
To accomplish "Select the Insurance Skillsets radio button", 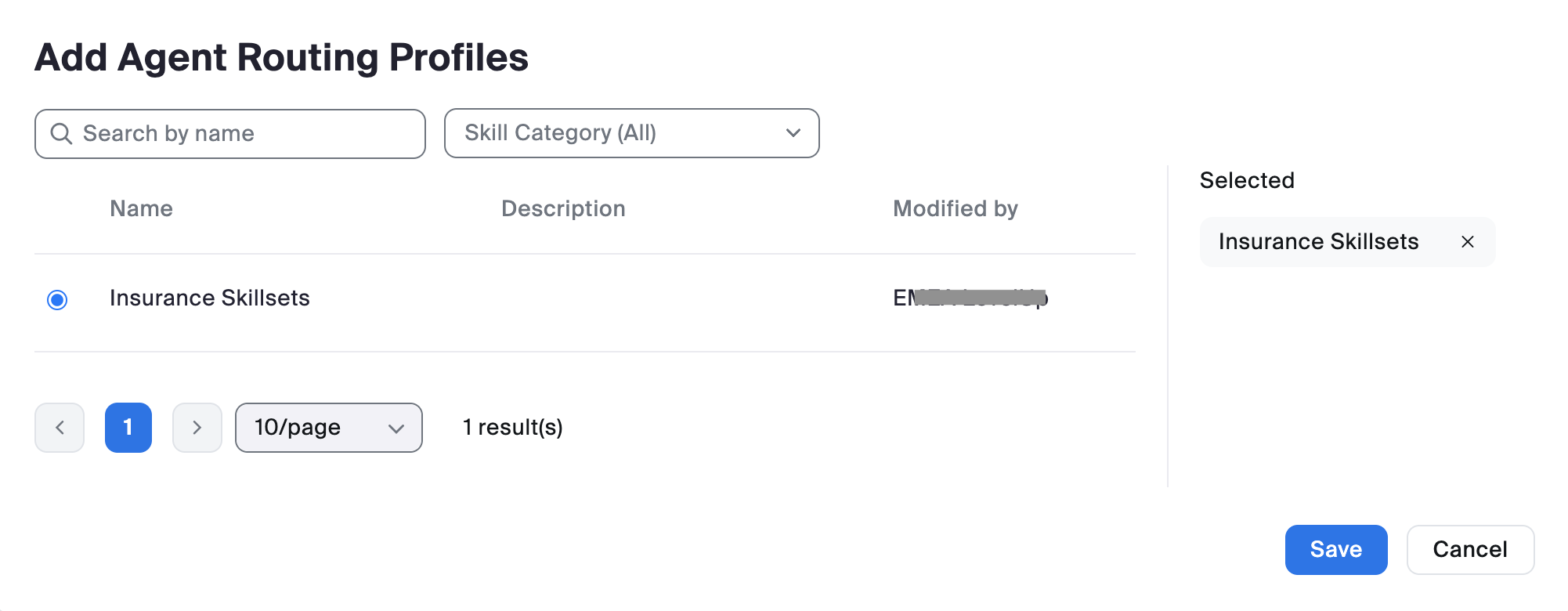I will click(x=57, y=299).
